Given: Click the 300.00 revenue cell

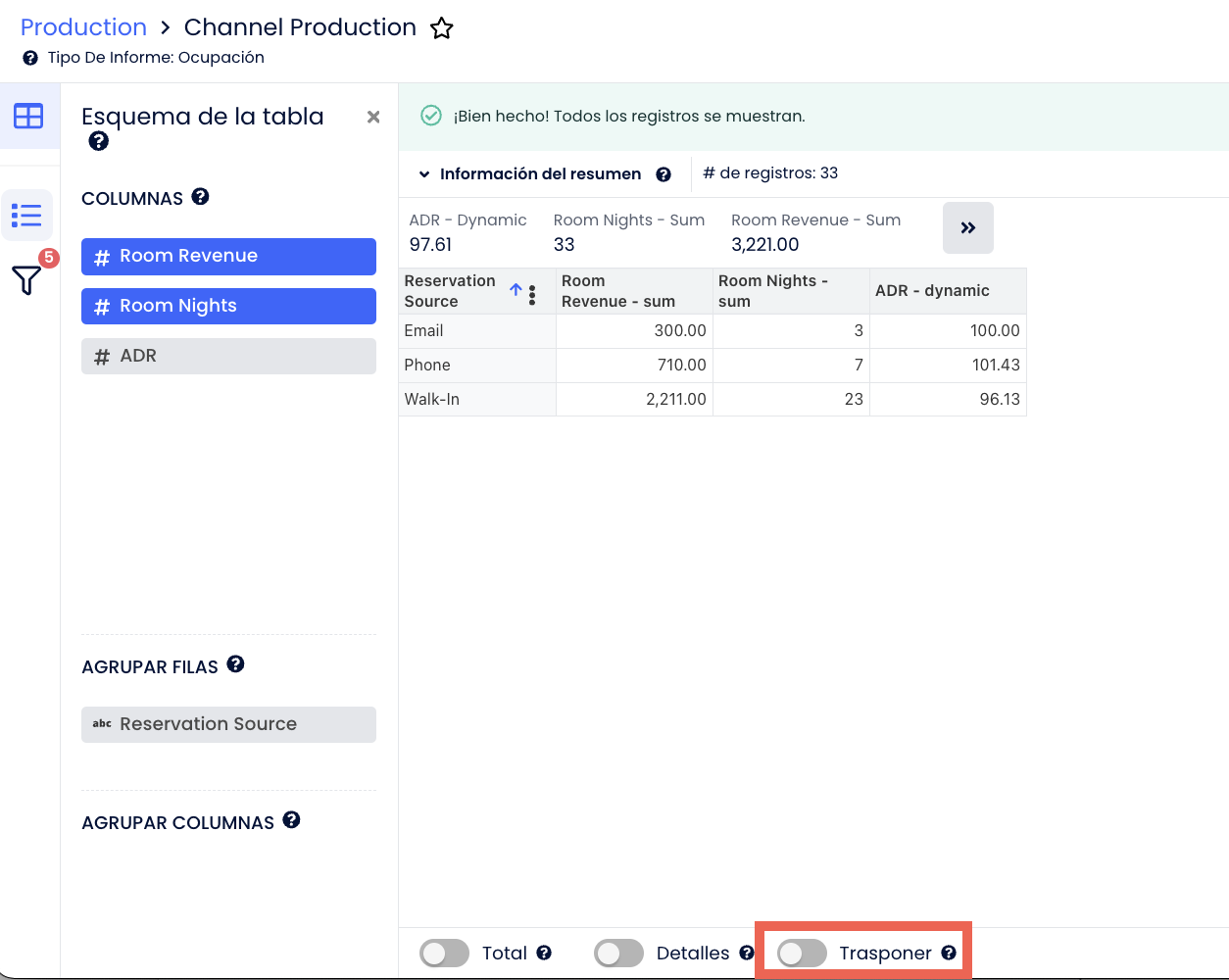Looking at the screenshot, I should tap(634, 331).
